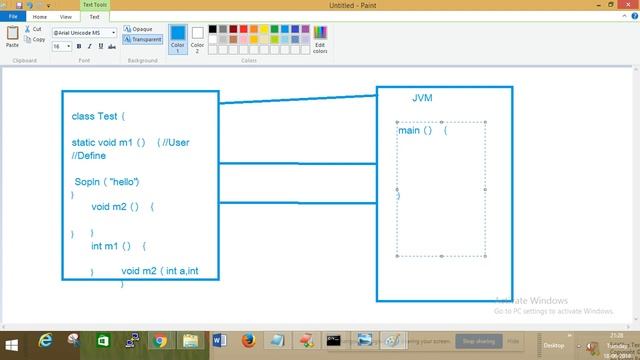Click the Undo icon in the title bar
Screen dimensions: 640x360
[30, 5]
